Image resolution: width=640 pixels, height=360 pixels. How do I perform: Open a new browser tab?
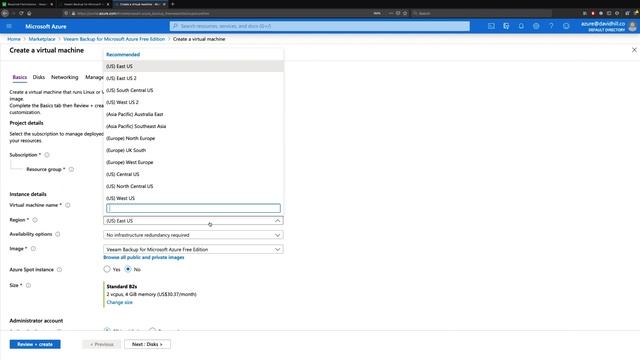pyautogui.click(x=172, y=4)
